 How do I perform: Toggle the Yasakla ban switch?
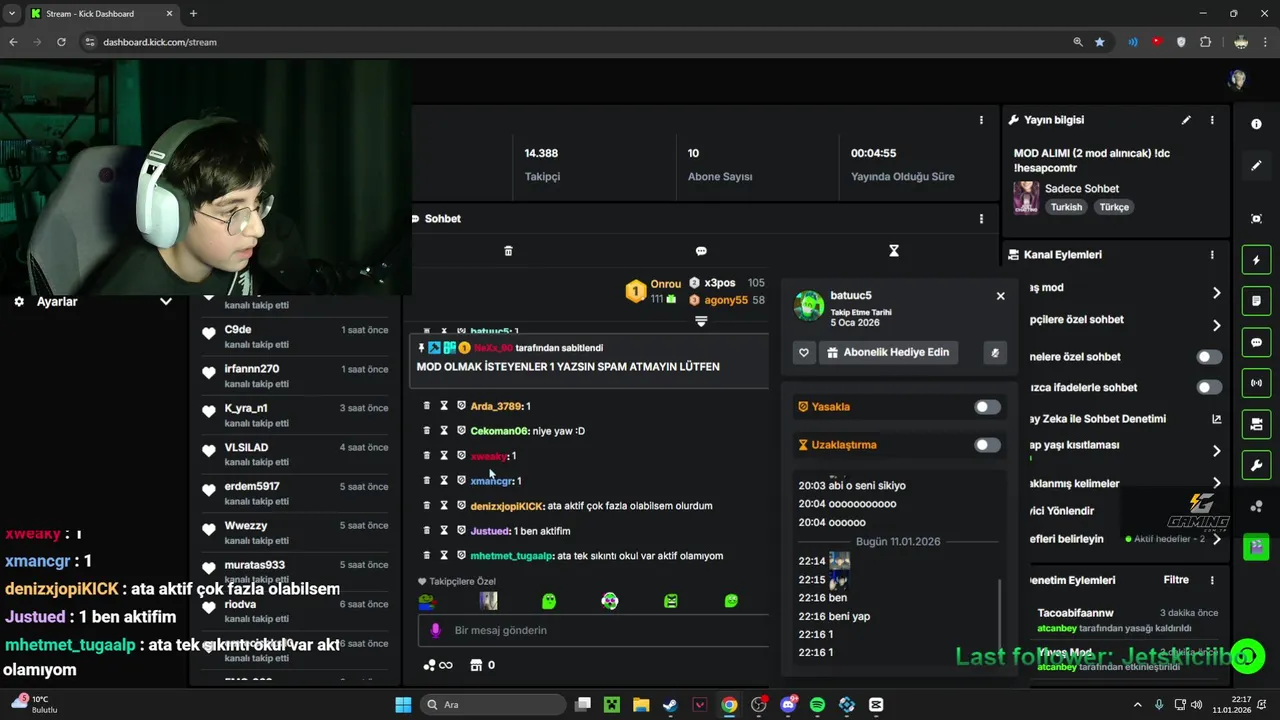[x=987, y=407]
